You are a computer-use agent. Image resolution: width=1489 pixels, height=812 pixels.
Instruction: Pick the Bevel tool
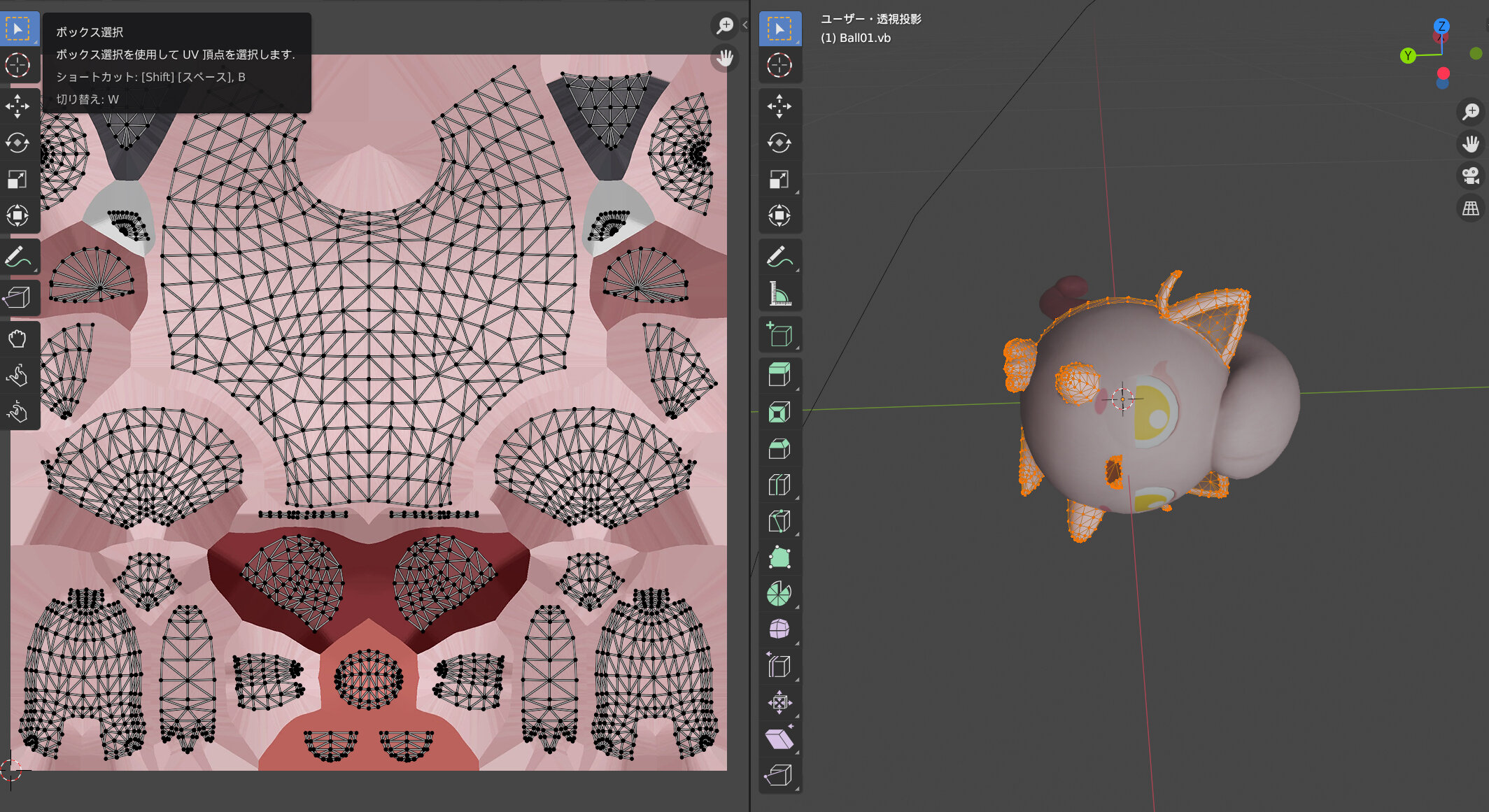coord(779,448)
